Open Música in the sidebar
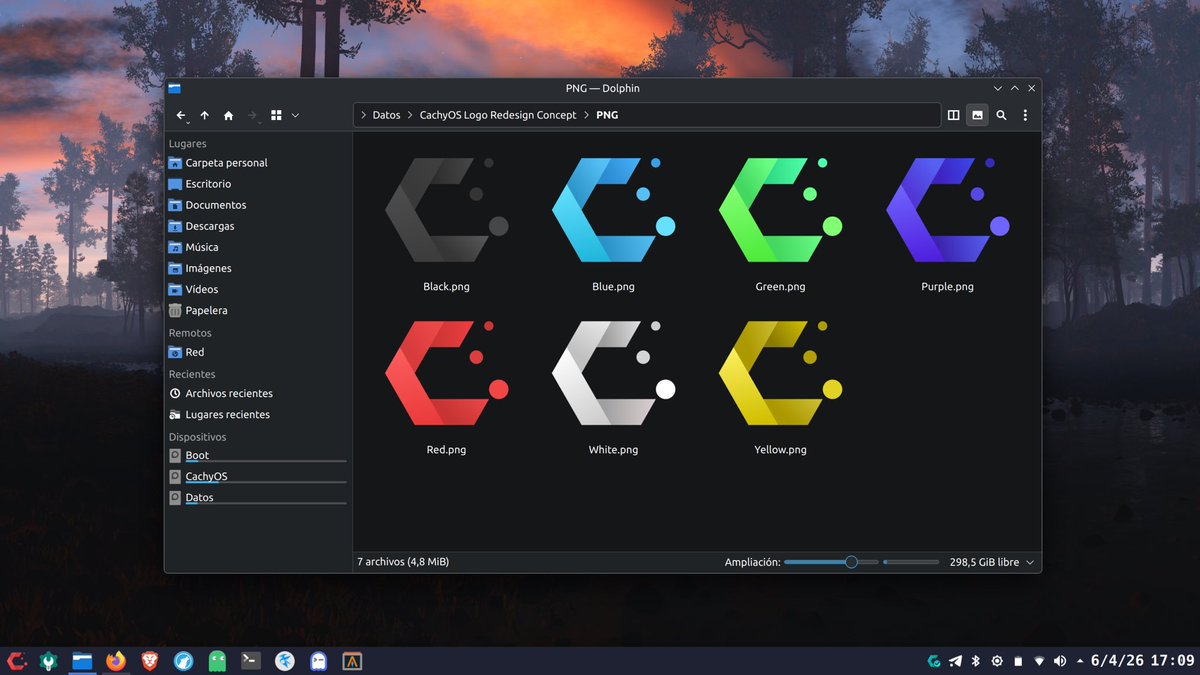Image resolution: width=1200 pixels, height=675 pixels. 258,247
